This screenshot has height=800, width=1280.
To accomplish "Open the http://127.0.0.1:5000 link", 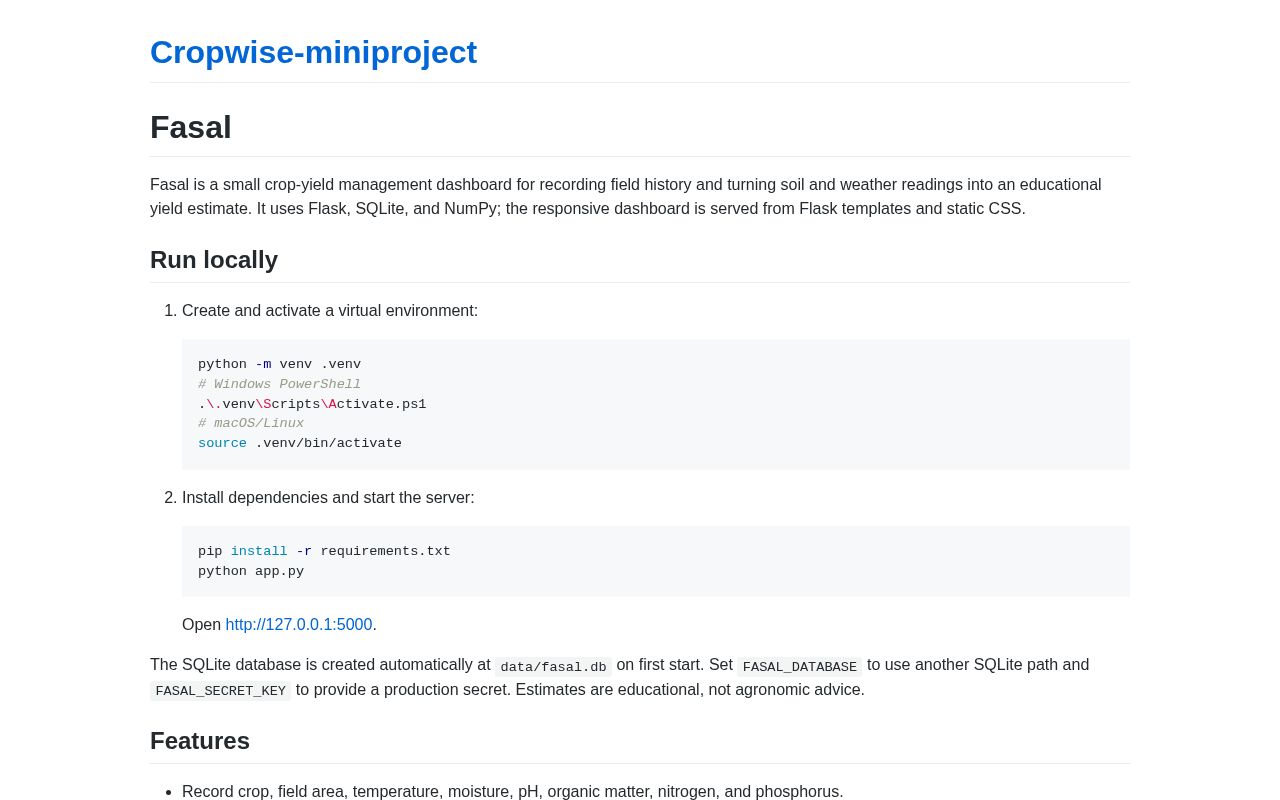I will pos(299,624).
